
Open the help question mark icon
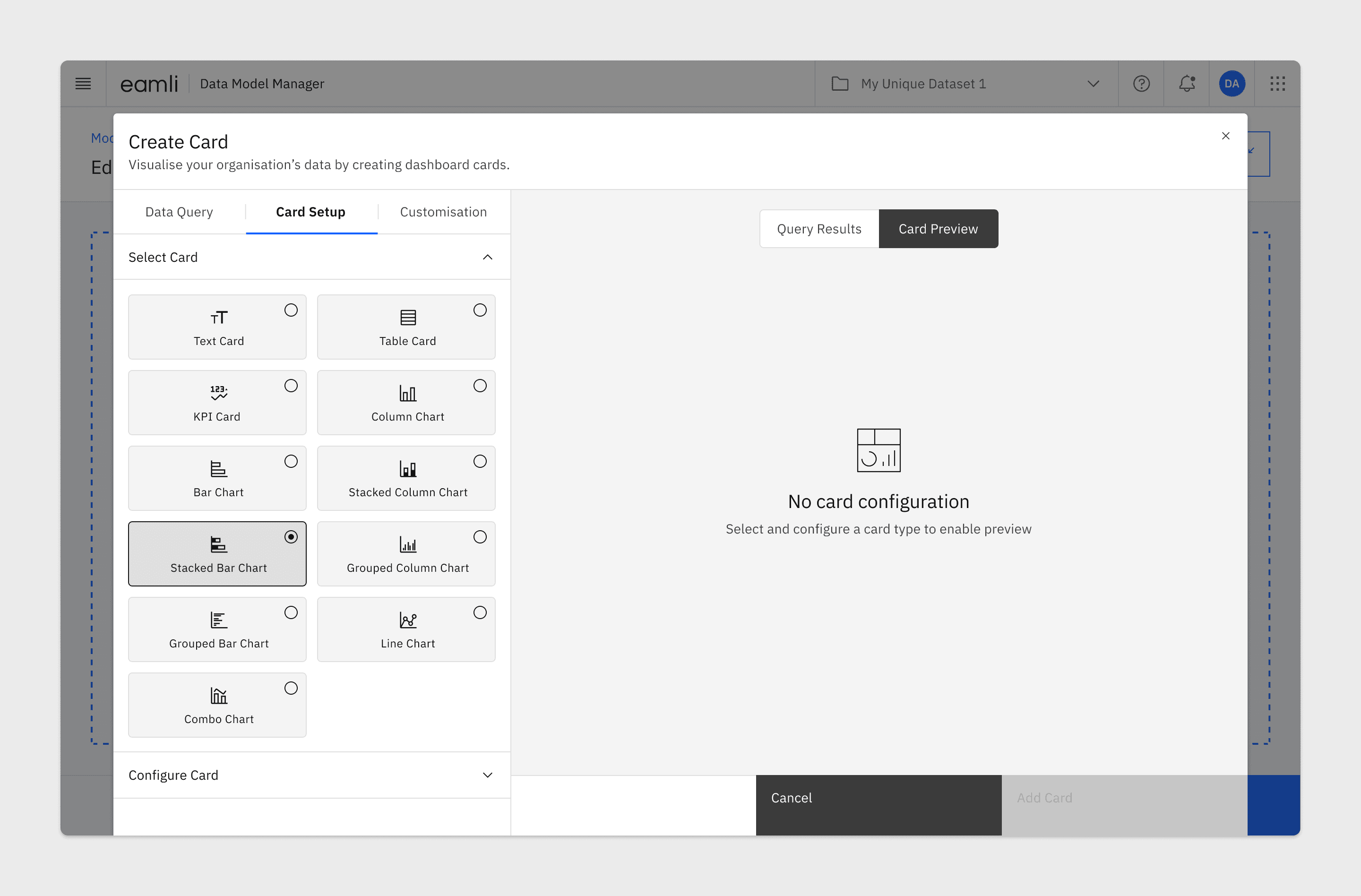pyautogui.click(x=1141, y=84)
